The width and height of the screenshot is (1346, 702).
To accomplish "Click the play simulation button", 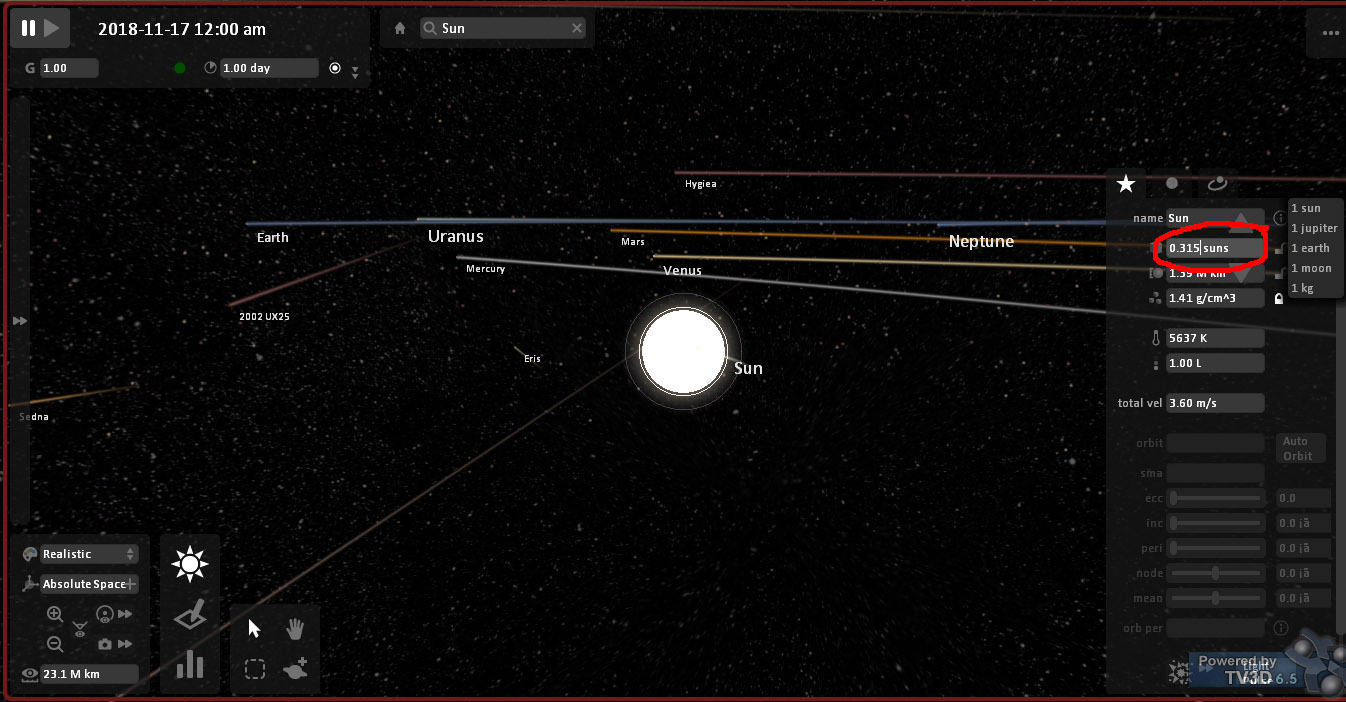I will (52, 29).
